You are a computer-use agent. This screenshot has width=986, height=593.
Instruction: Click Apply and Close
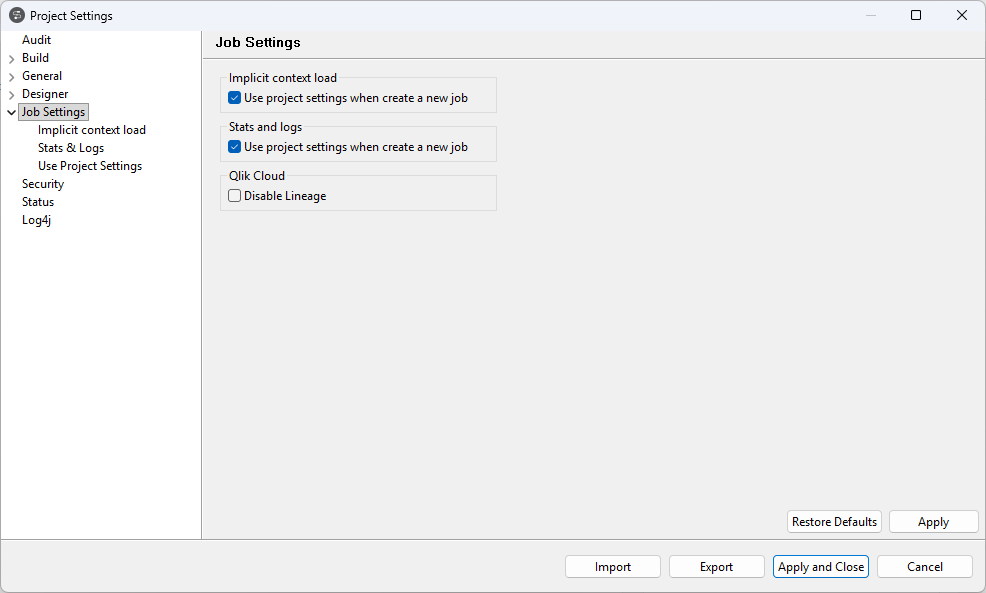pos(820,566)
